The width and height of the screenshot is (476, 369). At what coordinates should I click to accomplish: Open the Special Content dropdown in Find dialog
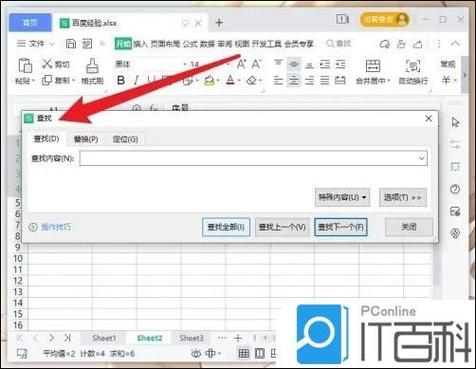(x=342, y=197)
